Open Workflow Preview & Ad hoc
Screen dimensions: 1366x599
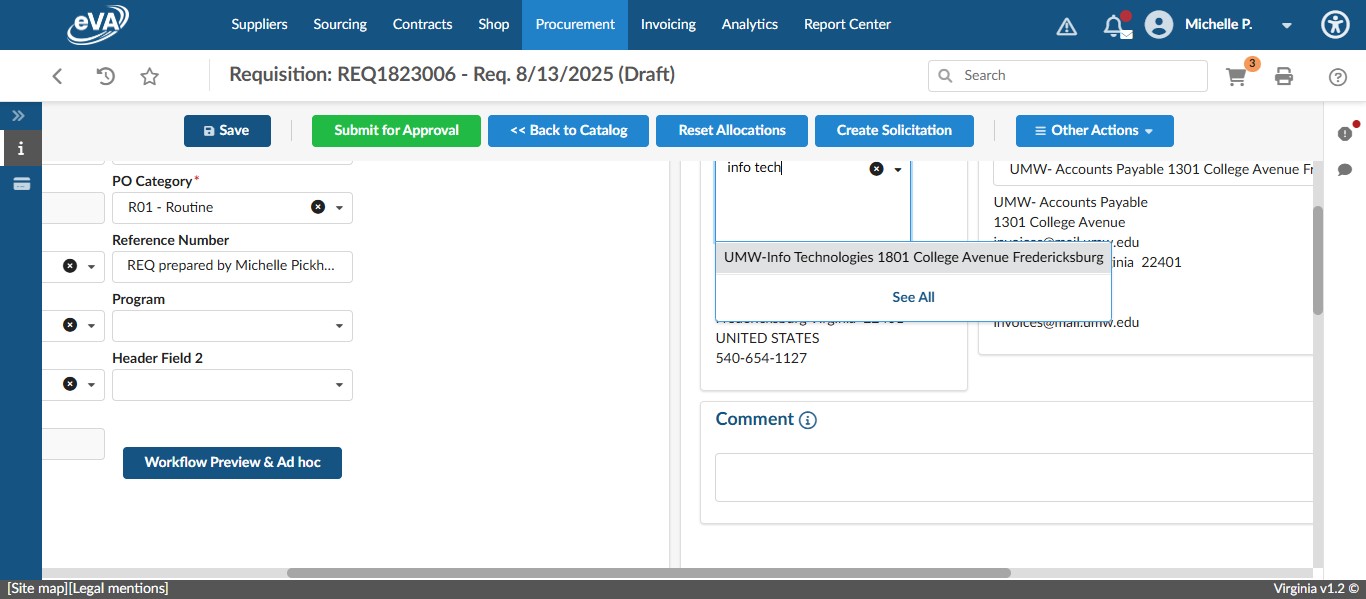pyautogui.click(x=232, y=462)
